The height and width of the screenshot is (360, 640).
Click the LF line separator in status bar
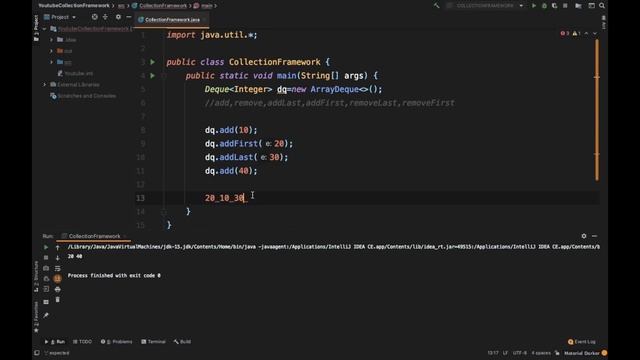[x=505, y=353]
